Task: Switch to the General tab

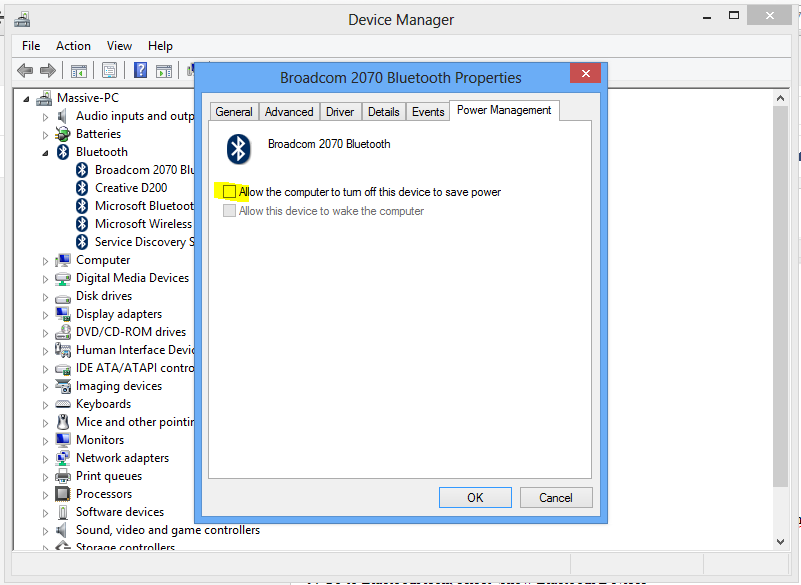Action: click(x=234, y=112)
